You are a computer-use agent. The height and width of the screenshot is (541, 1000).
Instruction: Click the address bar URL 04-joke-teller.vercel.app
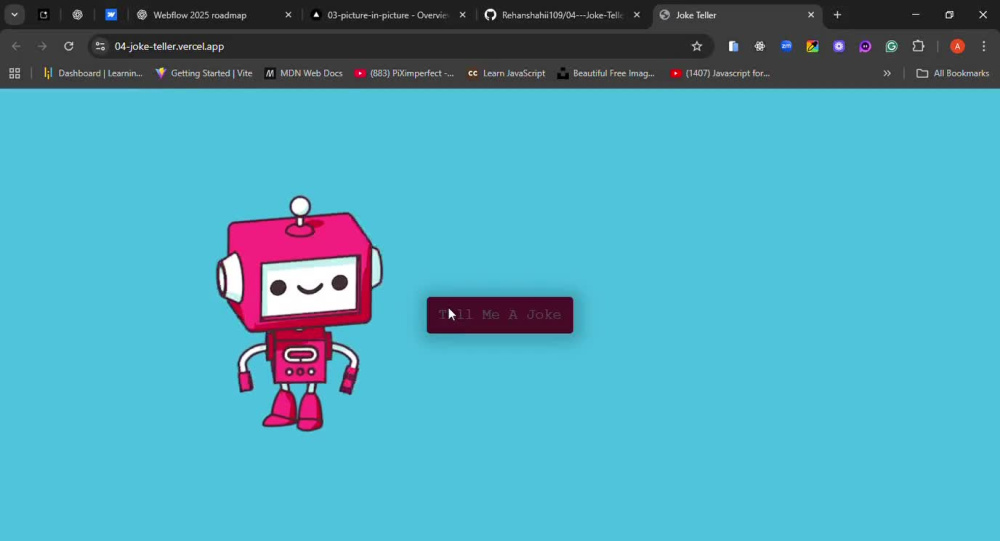pyautogui.click(x=169, y=46)
